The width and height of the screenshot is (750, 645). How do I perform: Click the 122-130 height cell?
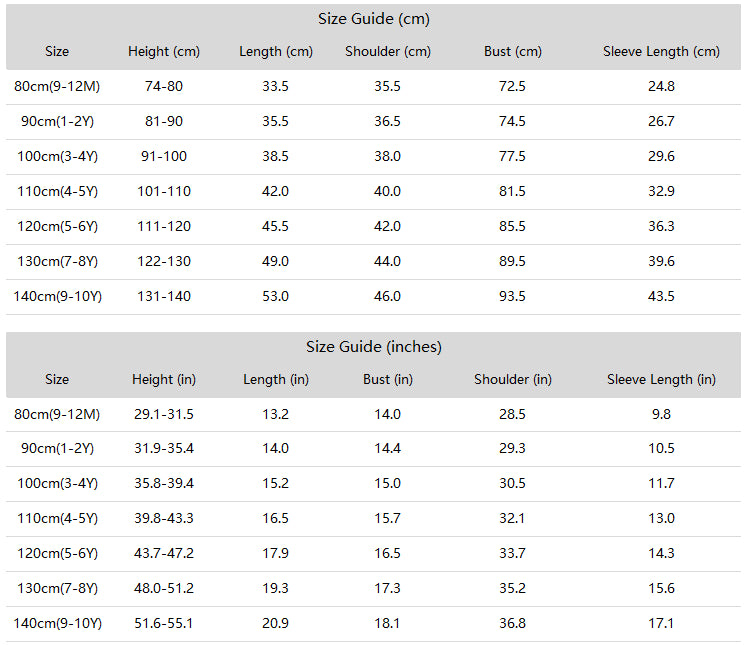click(x=164, y=261)
